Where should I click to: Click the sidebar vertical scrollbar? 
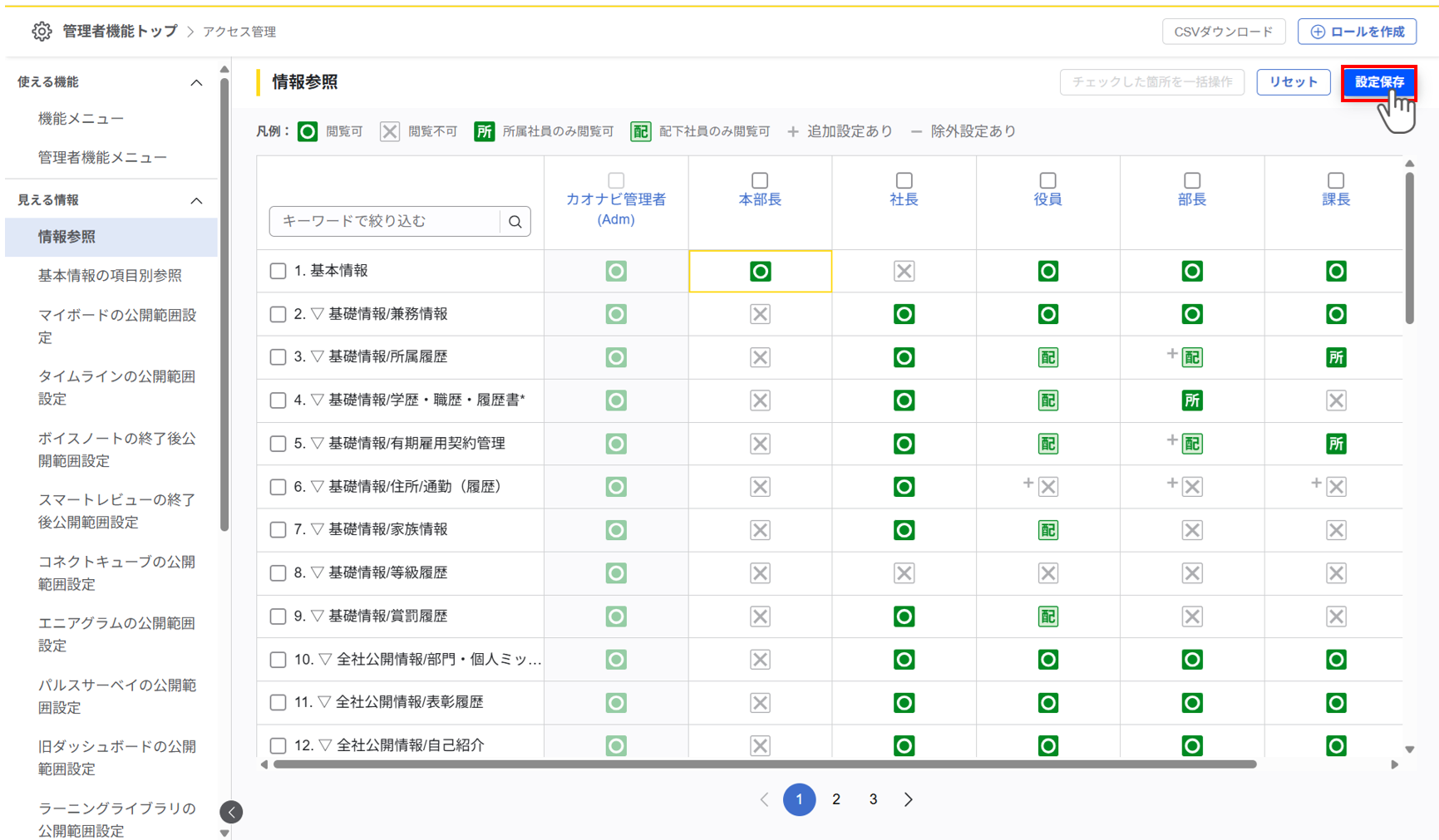click(224, 303)
